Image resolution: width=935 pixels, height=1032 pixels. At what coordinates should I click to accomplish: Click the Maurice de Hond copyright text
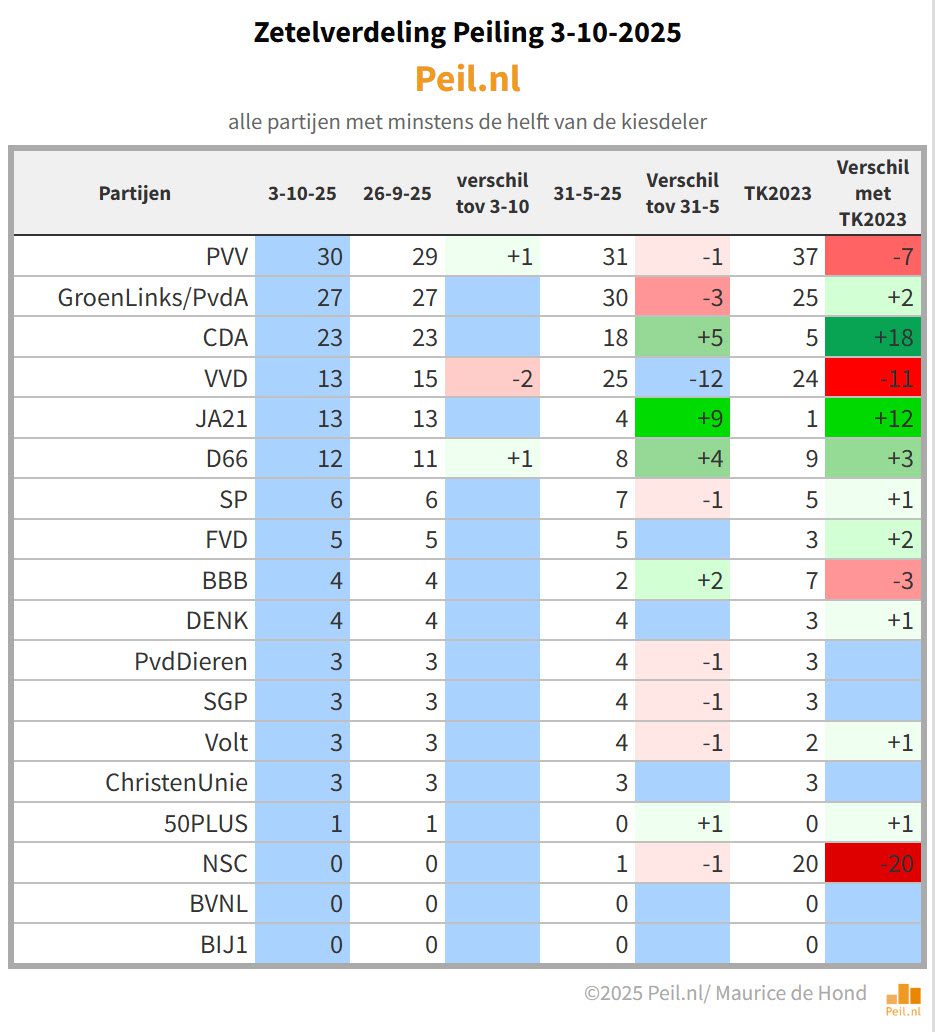pos(725,993)
